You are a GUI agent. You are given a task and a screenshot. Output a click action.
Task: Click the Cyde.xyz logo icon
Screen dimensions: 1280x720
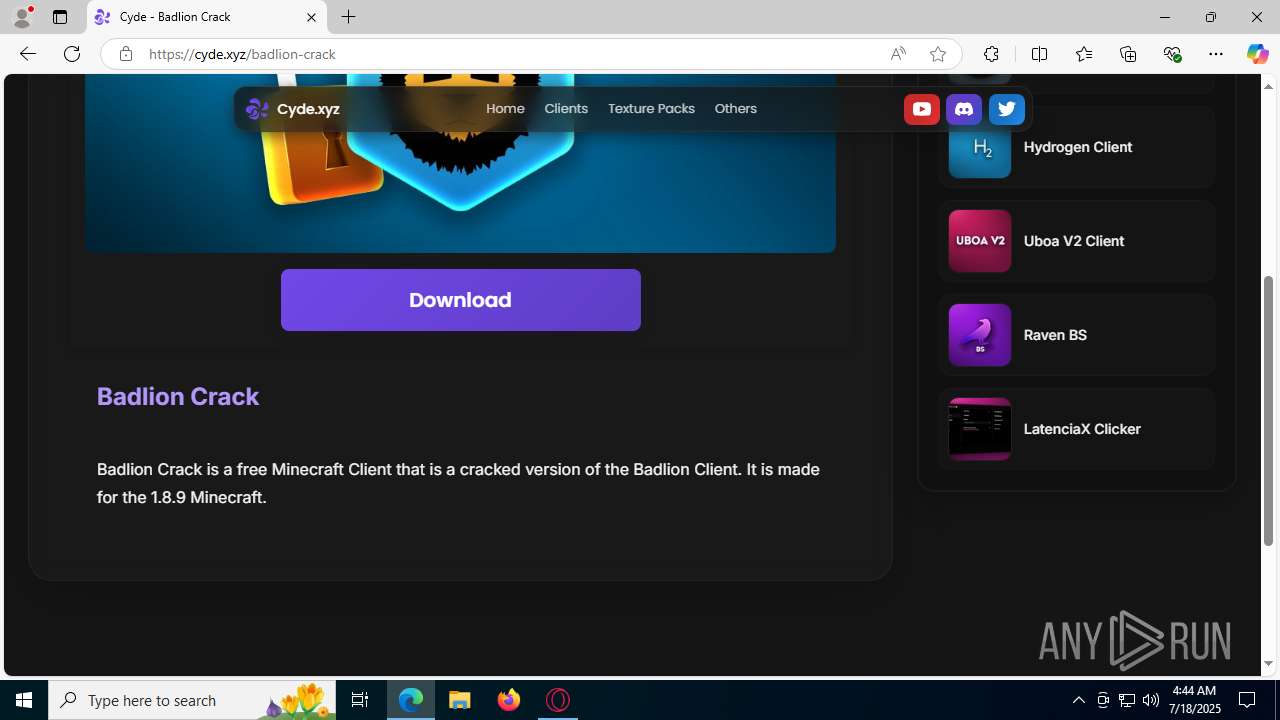click(x=257, y=109)
